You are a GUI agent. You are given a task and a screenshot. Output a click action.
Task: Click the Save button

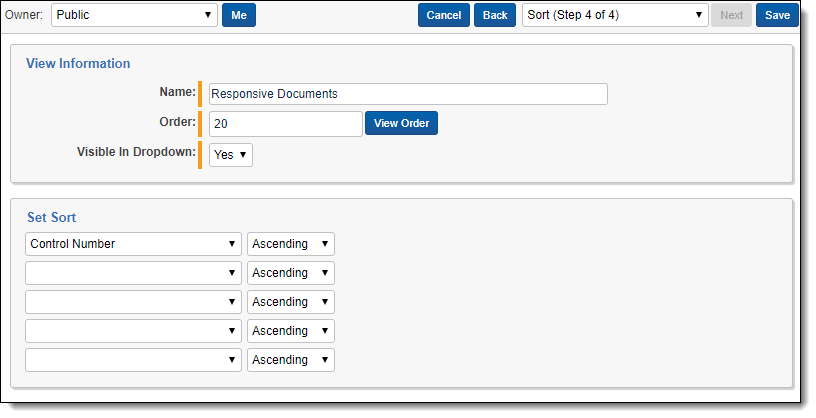tap(777, 15)
